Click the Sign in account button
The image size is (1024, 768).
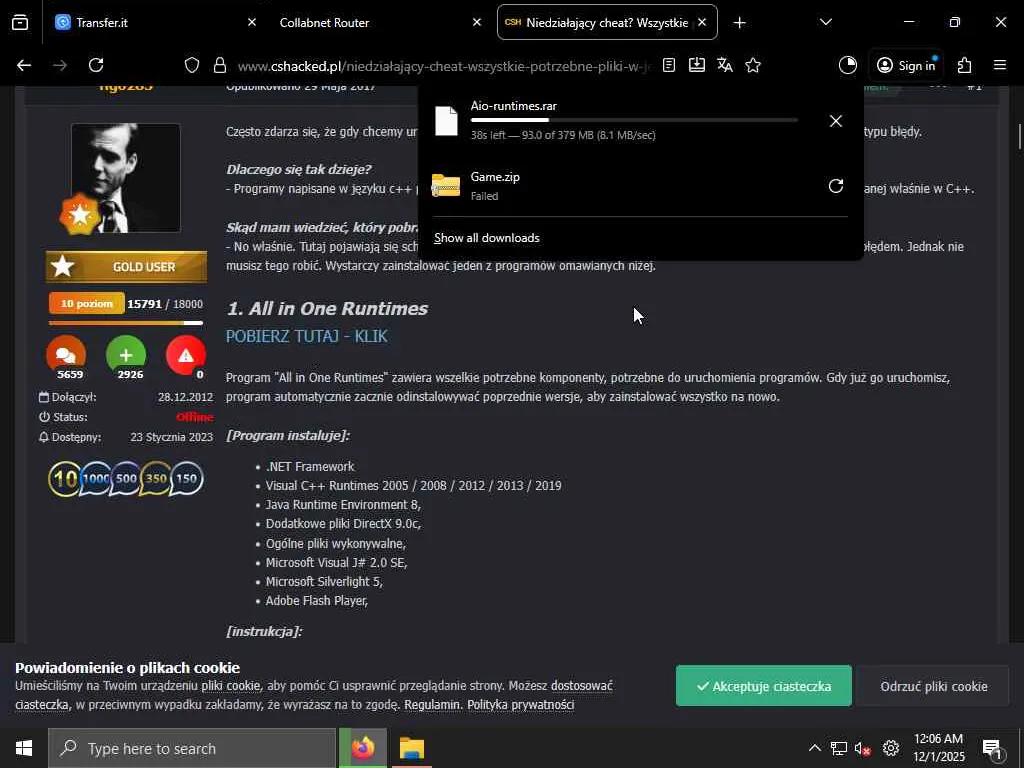[906, 65]
